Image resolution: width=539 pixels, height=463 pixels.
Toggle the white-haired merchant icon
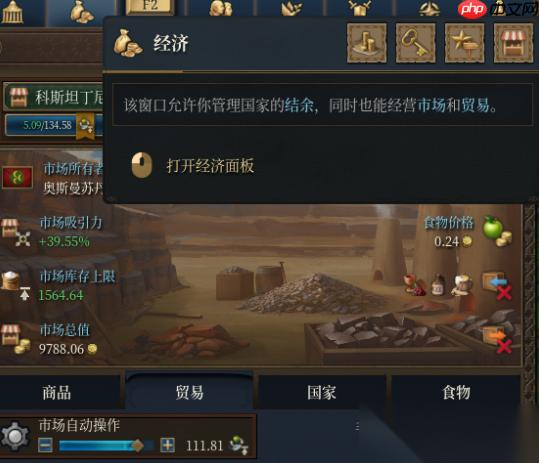point(462,285)
